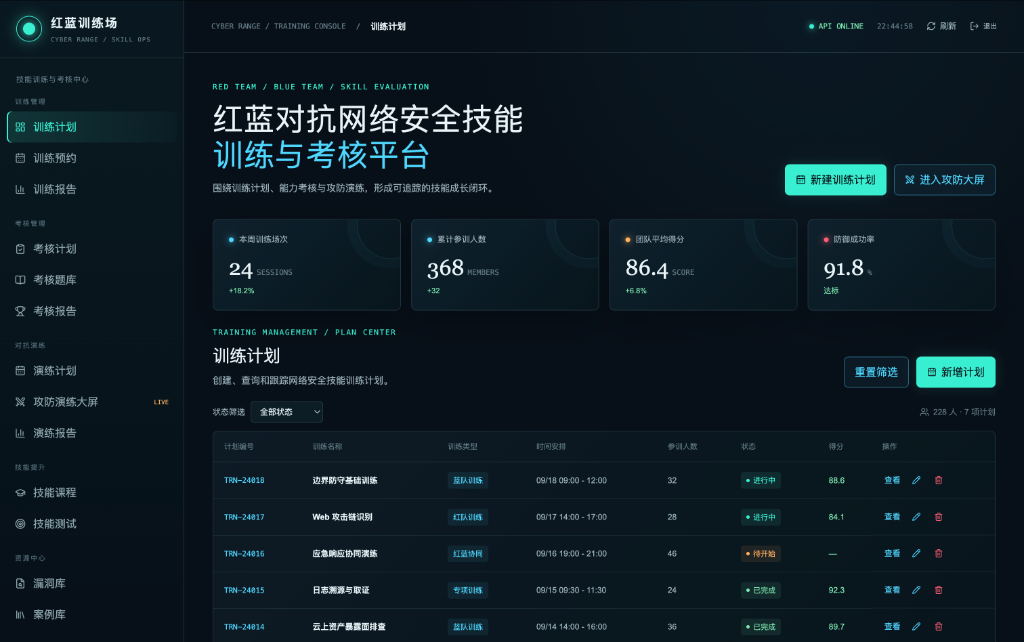Delete the 日志溯源与取证 plan trash icon
This screenshot has width=1024, height=642.
(938, 590)
